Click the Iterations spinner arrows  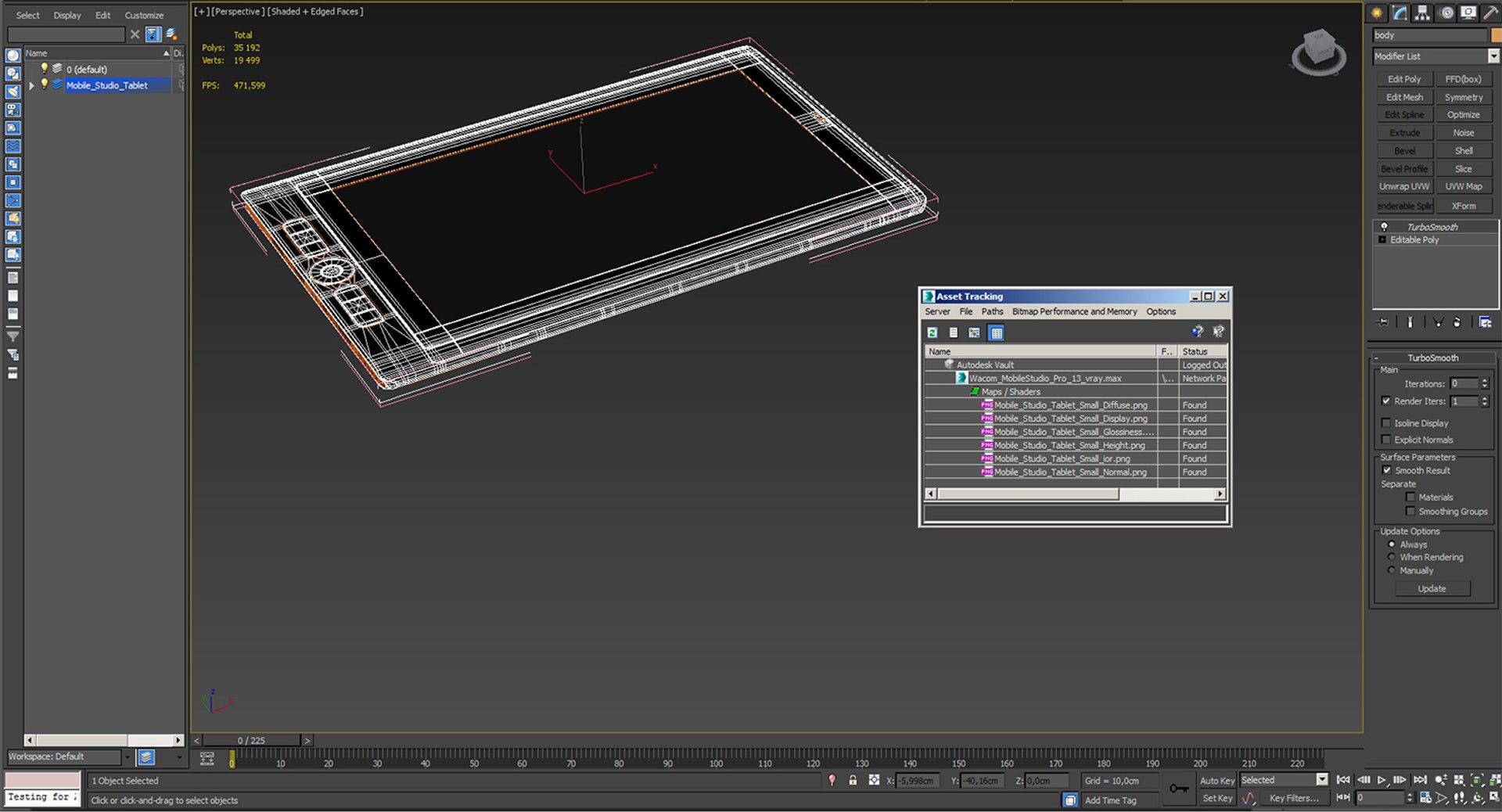(x=1485, y=384)
